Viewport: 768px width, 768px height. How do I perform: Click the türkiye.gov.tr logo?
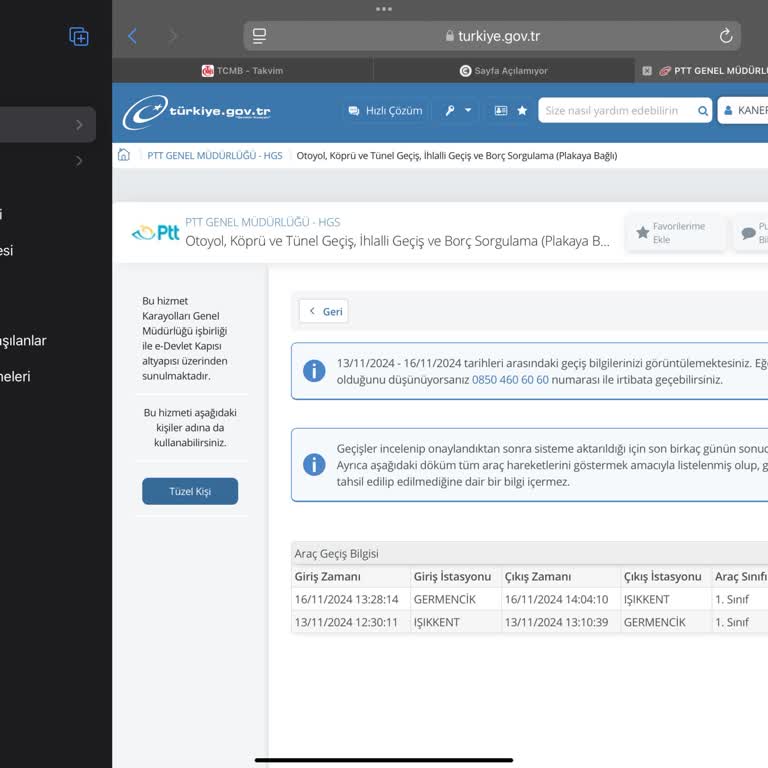pos(197,111)
